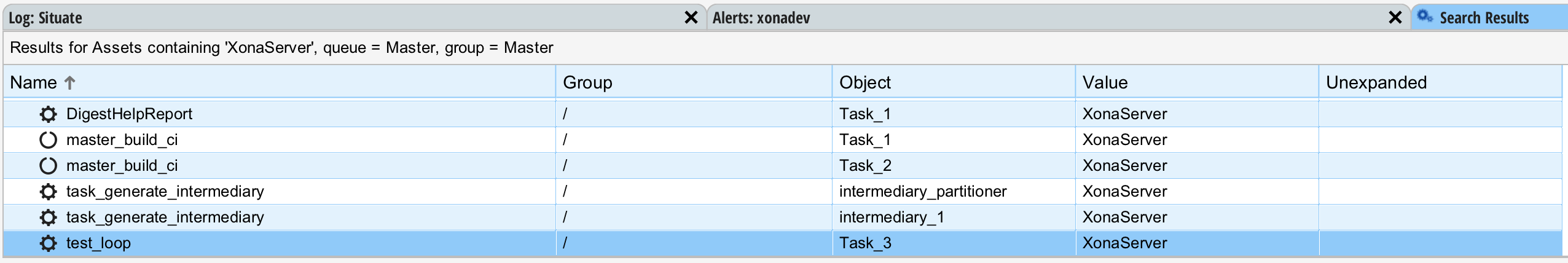Click the circle icon for master_build_ci Task_2
This screenshot has height=263, width=1568.
click(48, 166)
